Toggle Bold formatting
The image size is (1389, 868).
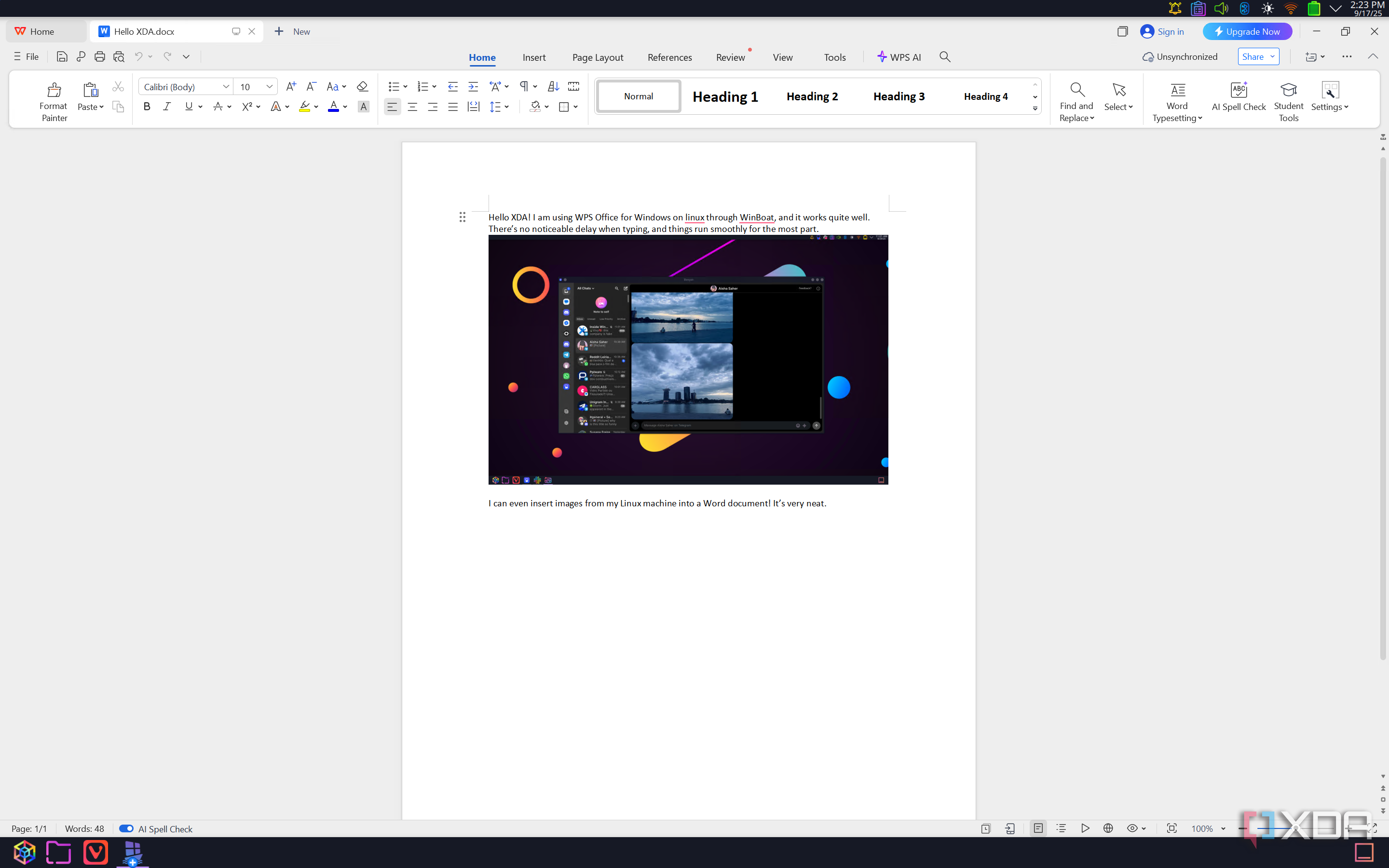pyautogui.click(x=147, y=107)
